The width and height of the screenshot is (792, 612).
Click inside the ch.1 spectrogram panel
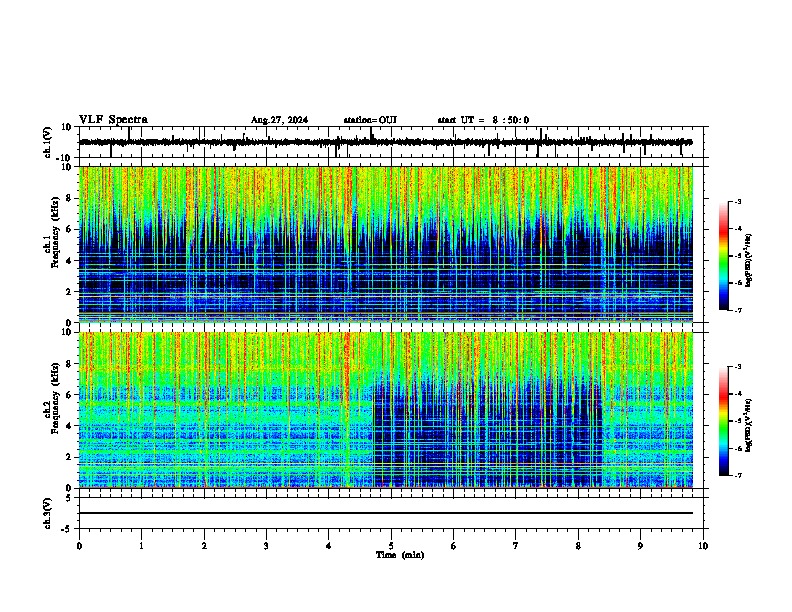click(x=385, y=244)
